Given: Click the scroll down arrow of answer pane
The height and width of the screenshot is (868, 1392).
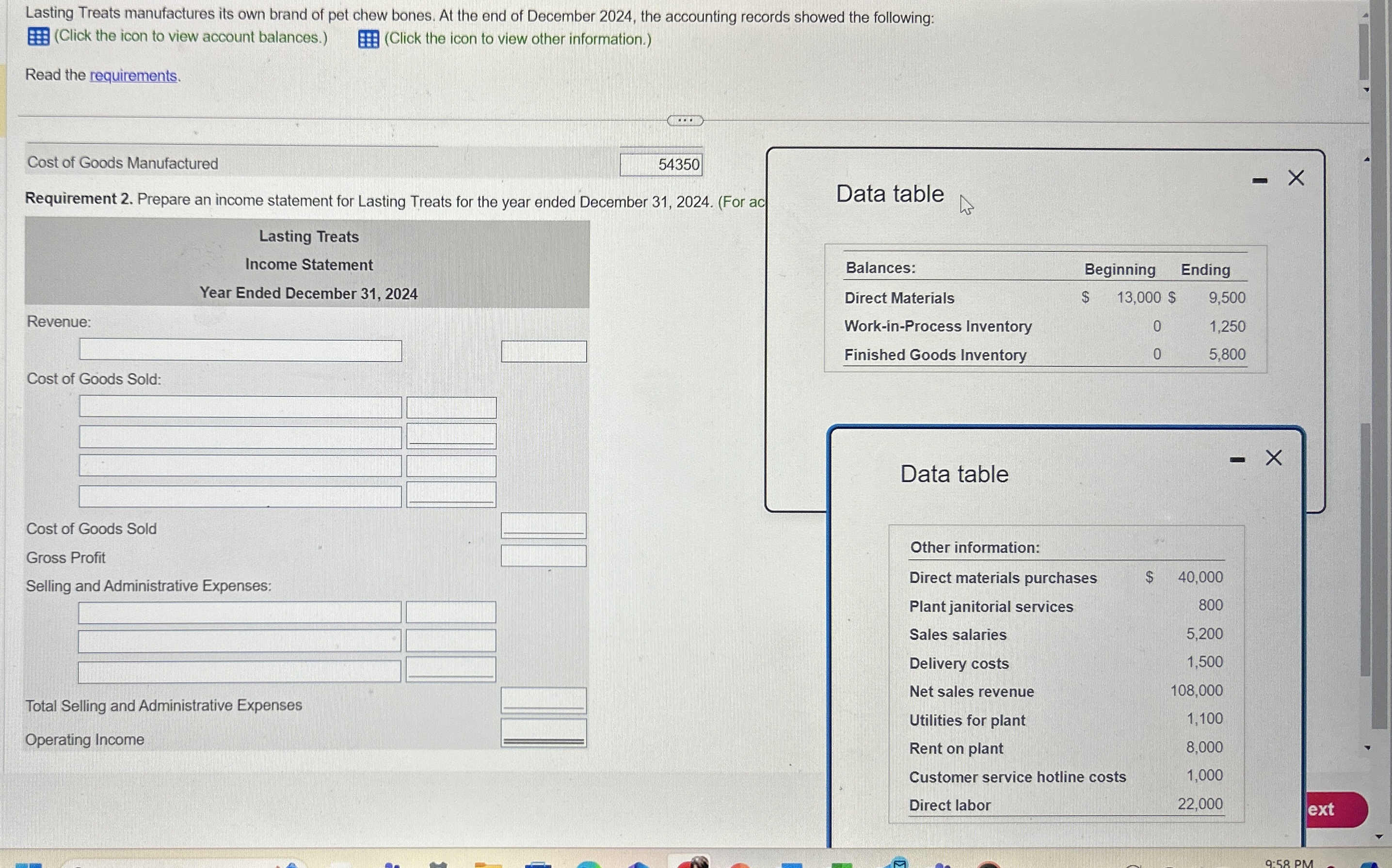Looking at the screenshot, I should [x=1367, y=747].
